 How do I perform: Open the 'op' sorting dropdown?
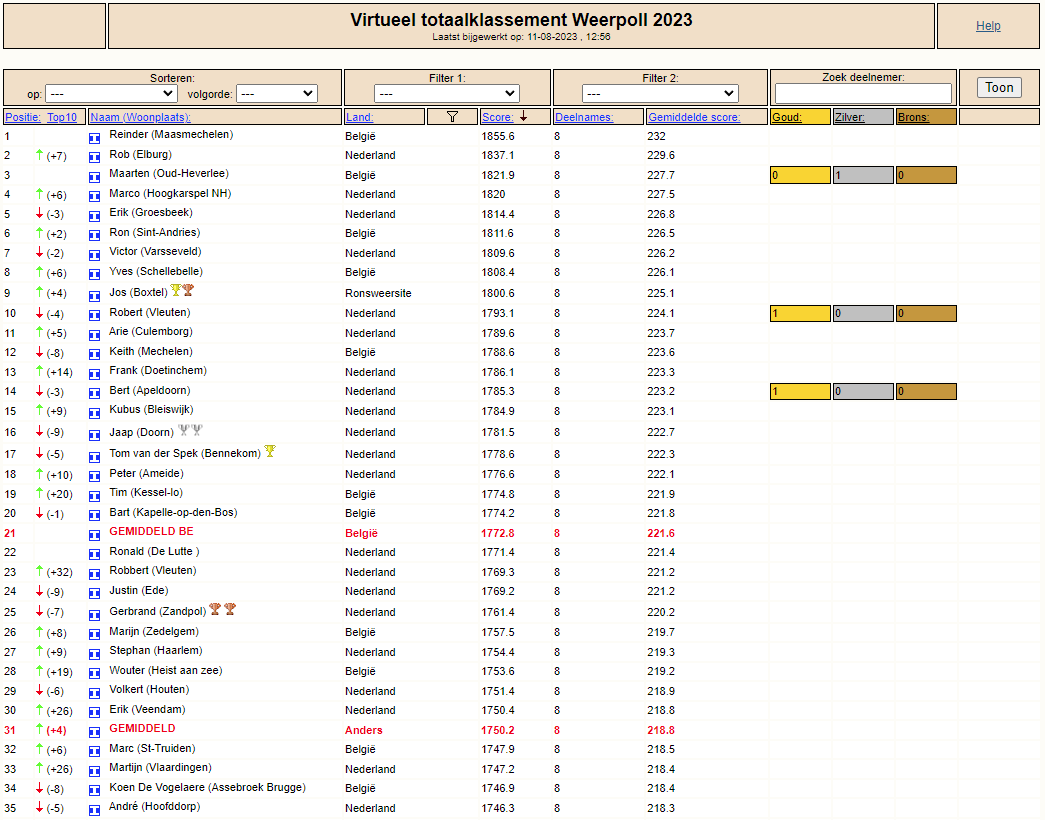[x=97, y=94]
